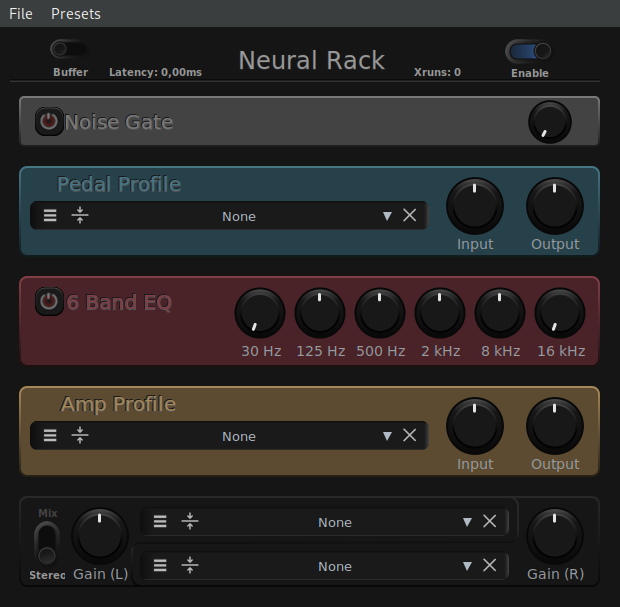
Task: Toggle the 6 Band EQ power button
Action: (49, 301)
